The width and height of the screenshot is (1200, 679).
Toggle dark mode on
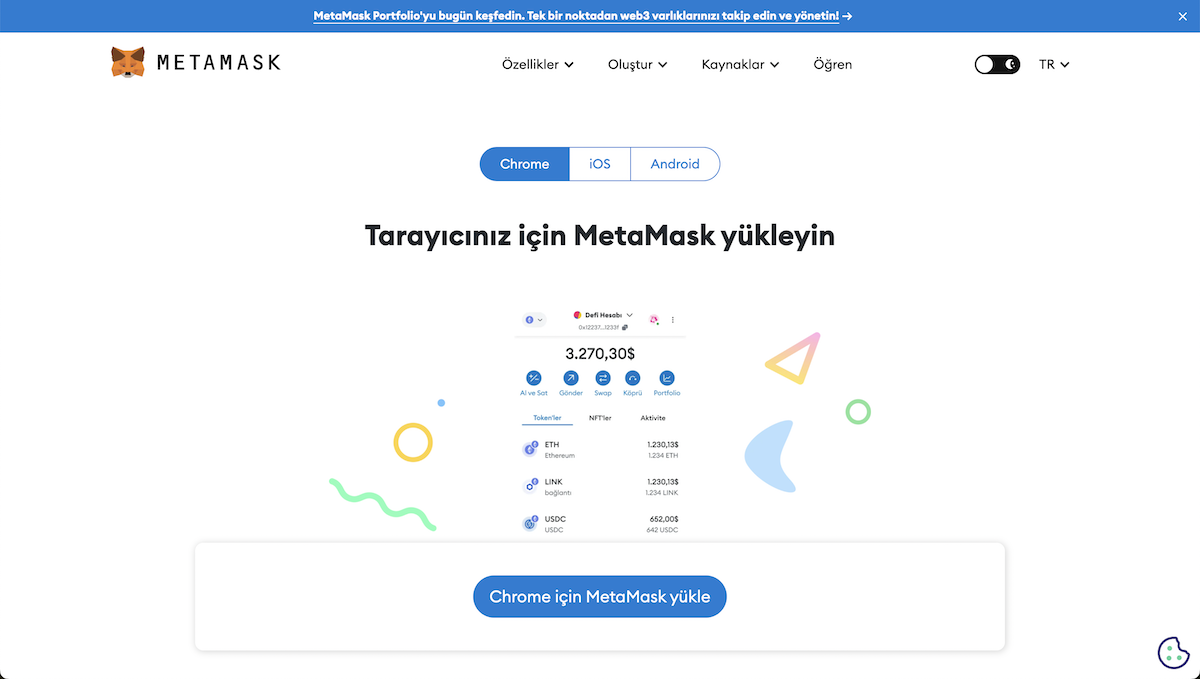(997, 63)
